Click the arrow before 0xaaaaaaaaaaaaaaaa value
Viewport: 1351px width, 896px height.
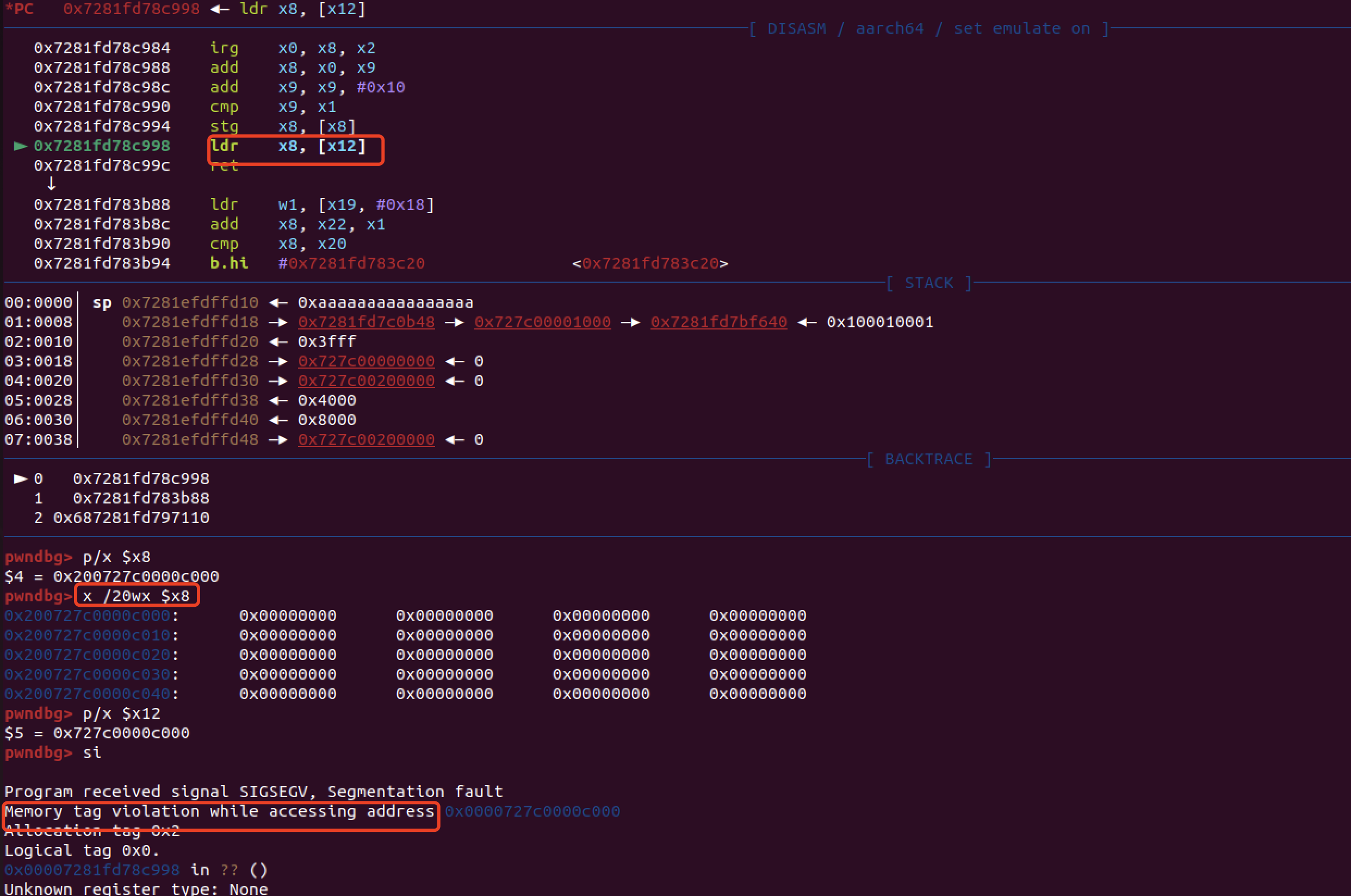point(278,303)
